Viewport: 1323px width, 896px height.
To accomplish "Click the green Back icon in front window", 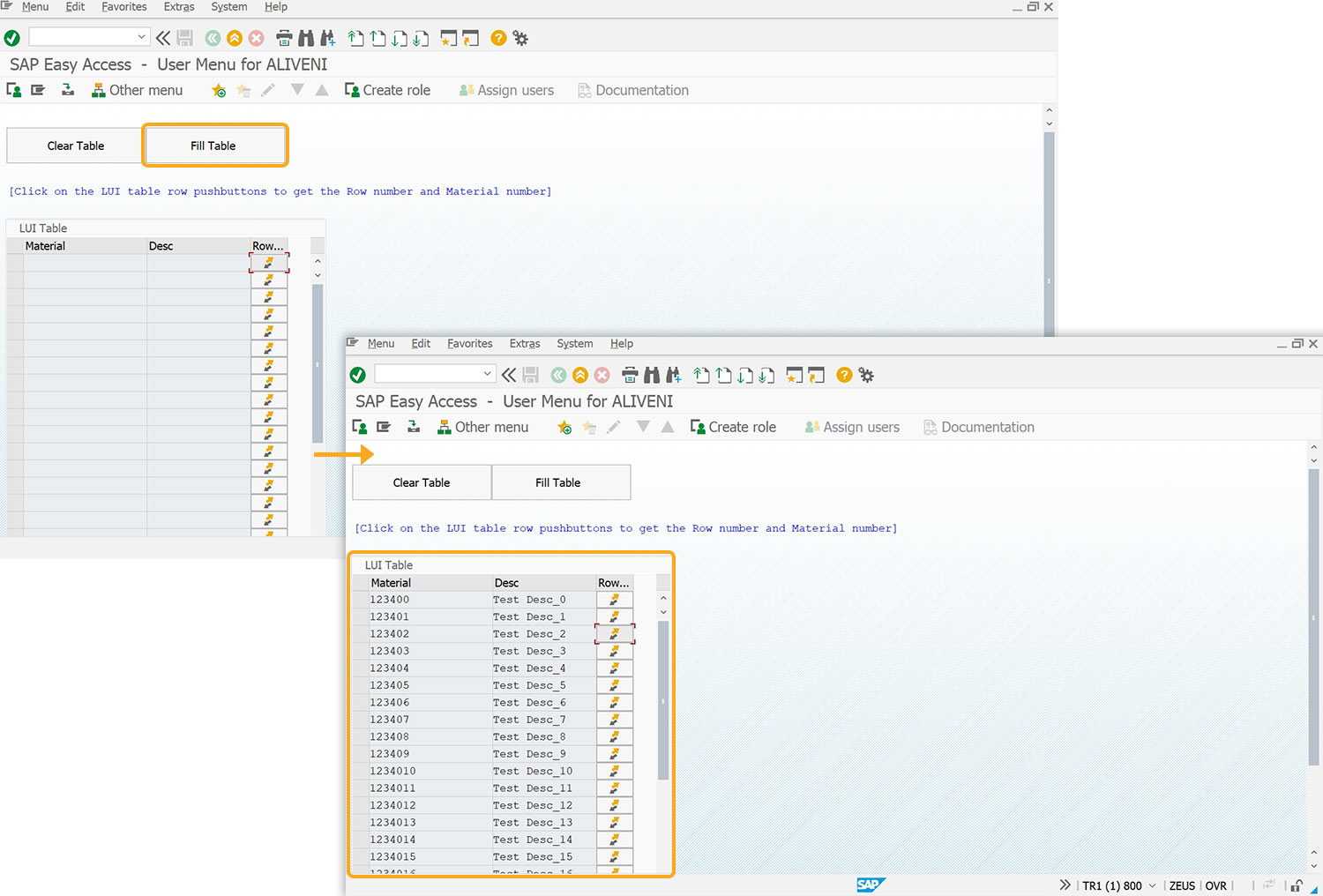I will click(558, 375).
